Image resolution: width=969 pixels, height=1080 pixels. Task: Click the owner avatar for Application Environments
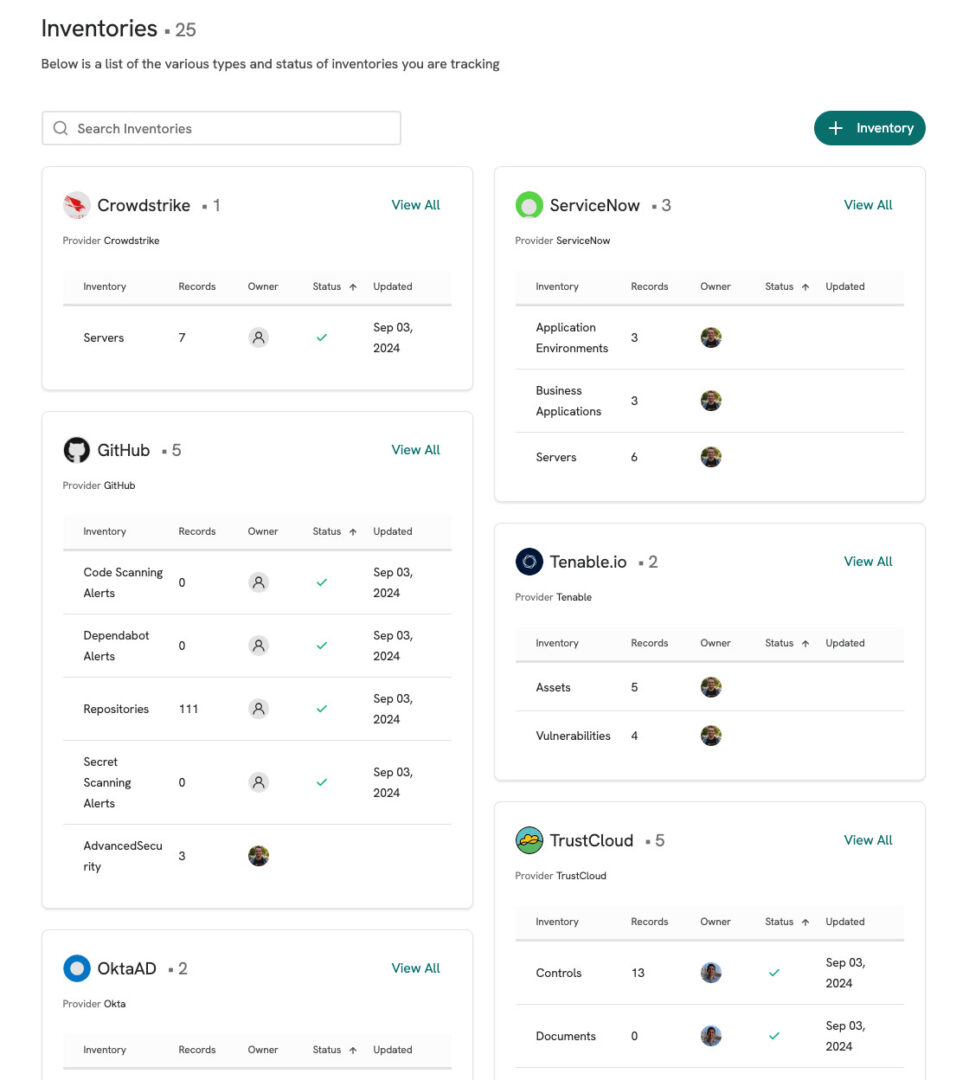click(x=711, y=338)
